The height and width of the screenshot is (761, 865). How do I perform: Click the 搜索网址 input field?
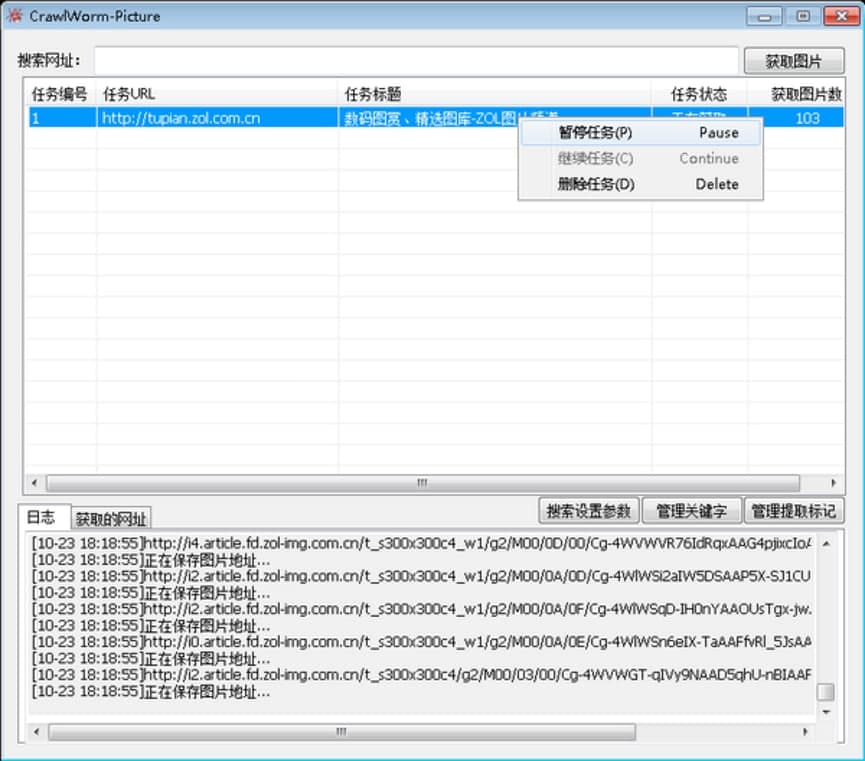point(416,61)
